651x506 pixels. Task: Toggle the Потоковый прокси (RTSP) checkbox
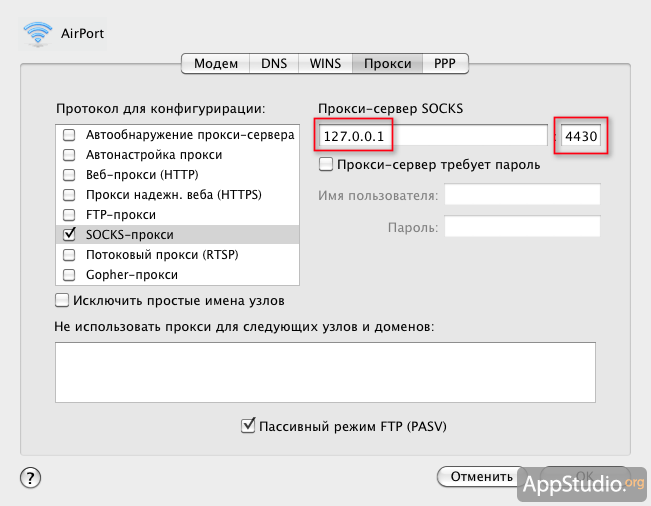[x=69, y=255]
